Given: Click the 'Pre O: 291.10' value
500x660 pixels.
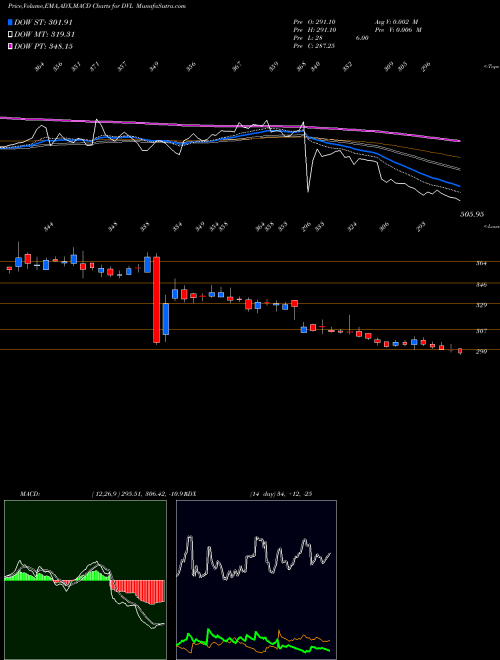Looking at the screenshot, I should pyautogui.click(x=314, y=22).
